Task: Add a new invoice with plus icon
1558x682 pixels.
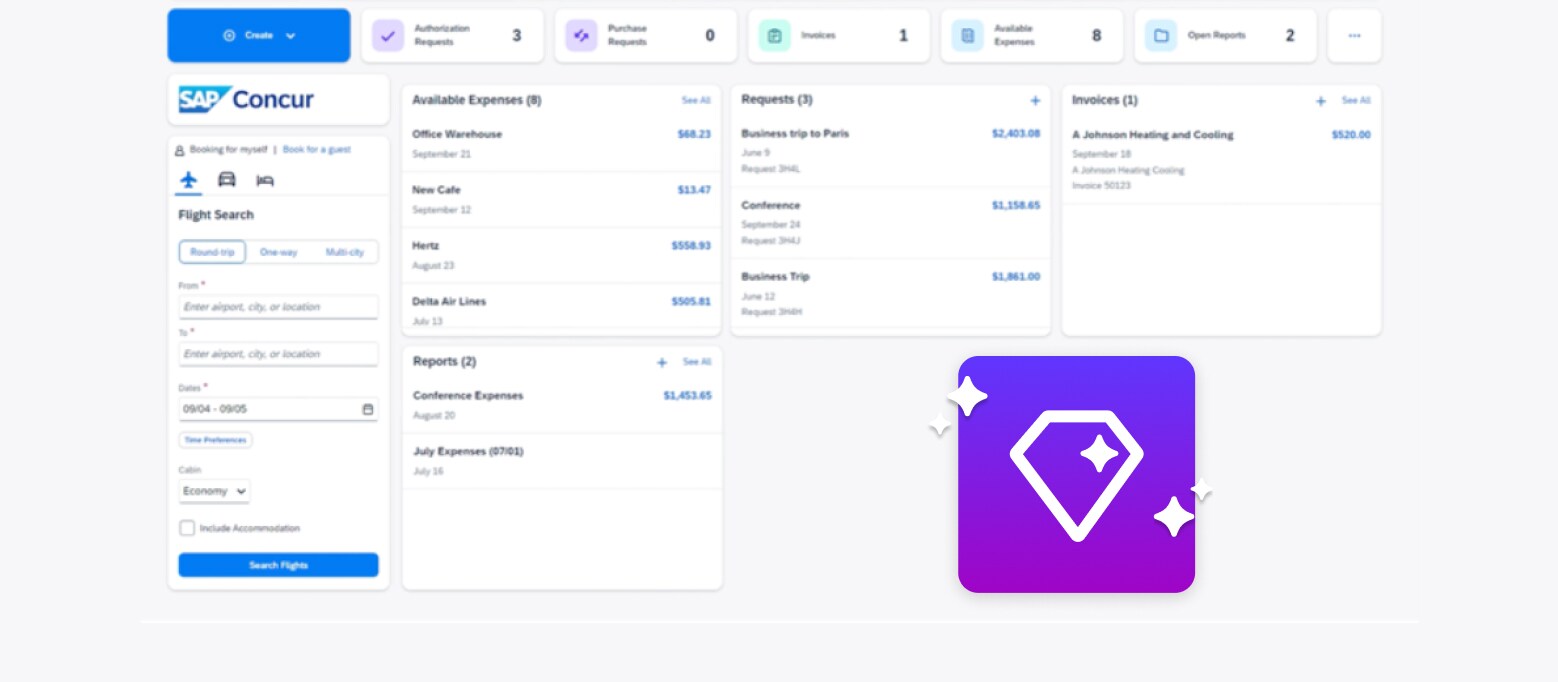Action: tap(1321, 101)
